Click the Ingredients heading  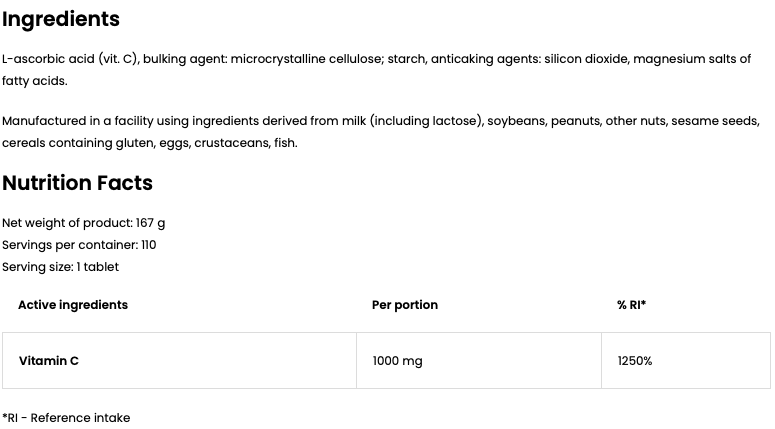click(x=61, y=19)
